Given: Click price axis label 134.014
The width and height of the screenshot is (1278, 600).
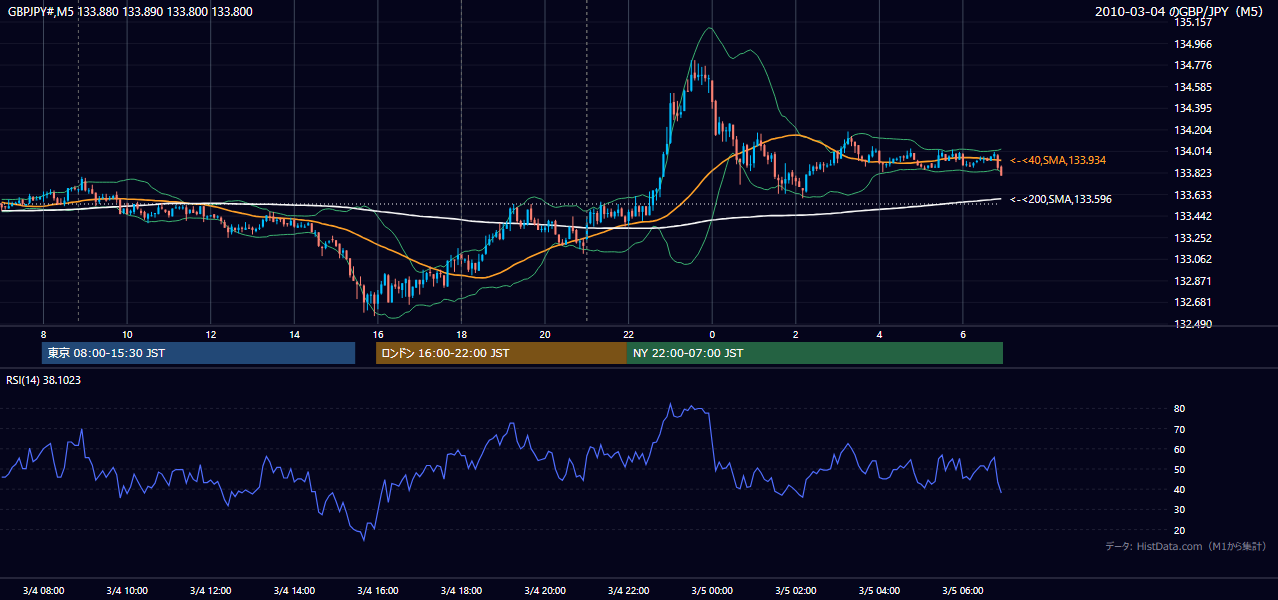Looking at the screenshot, I should (x=1193, y=151).
